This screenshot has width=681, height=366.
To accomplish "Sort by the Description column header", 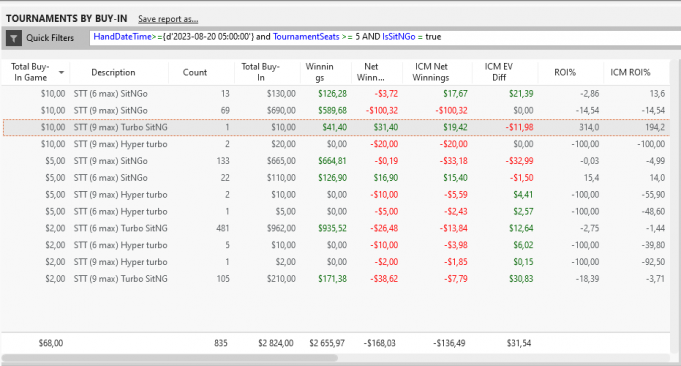I will [x=113, y=73].
